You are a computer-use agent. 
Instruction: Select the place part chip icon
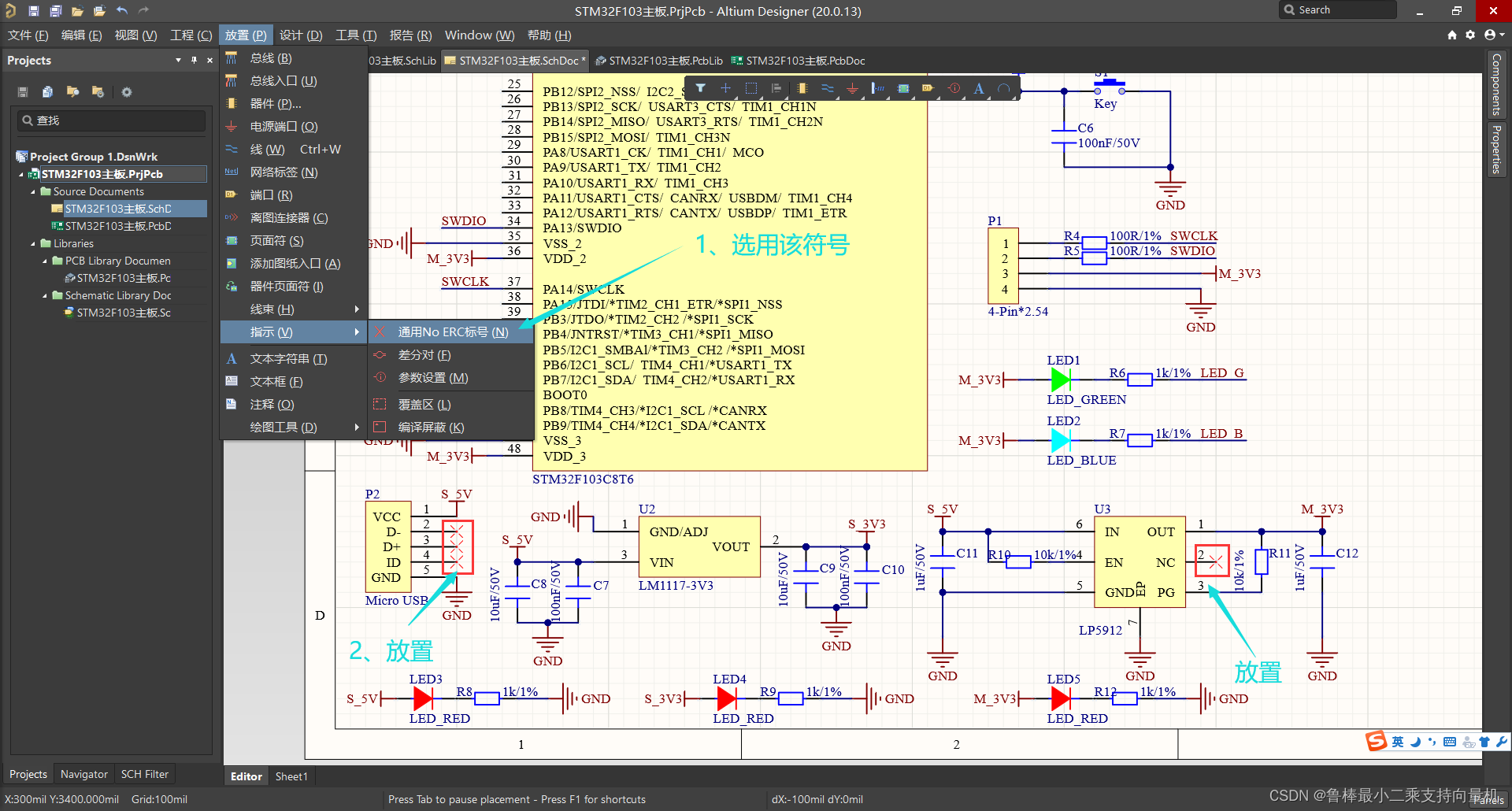802,88
